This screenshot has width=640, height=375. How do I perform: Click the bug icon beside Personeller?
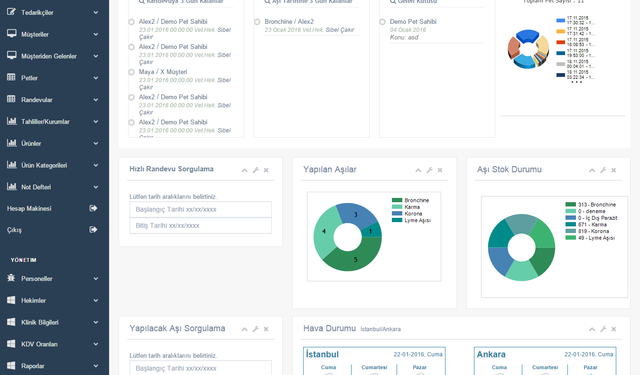point(11,278)
